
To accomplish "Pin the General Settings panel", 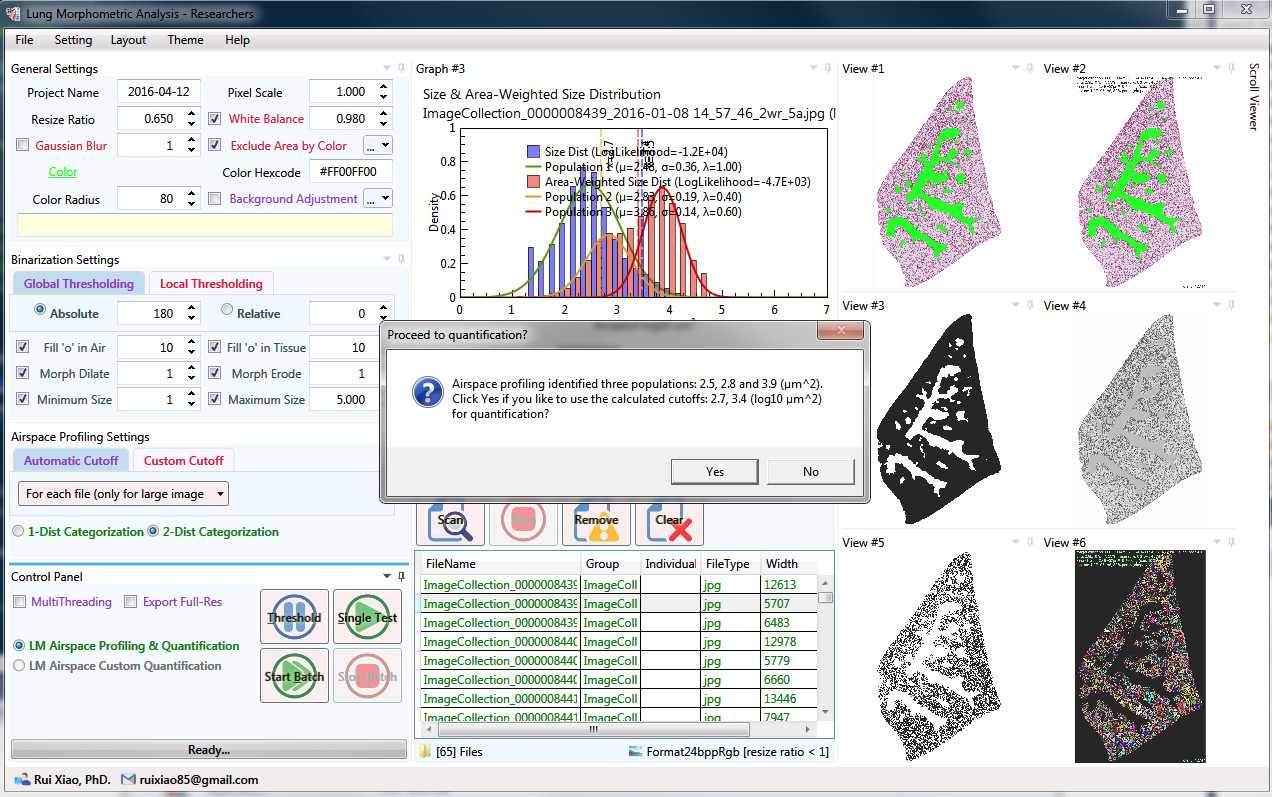I will point(401,69).
